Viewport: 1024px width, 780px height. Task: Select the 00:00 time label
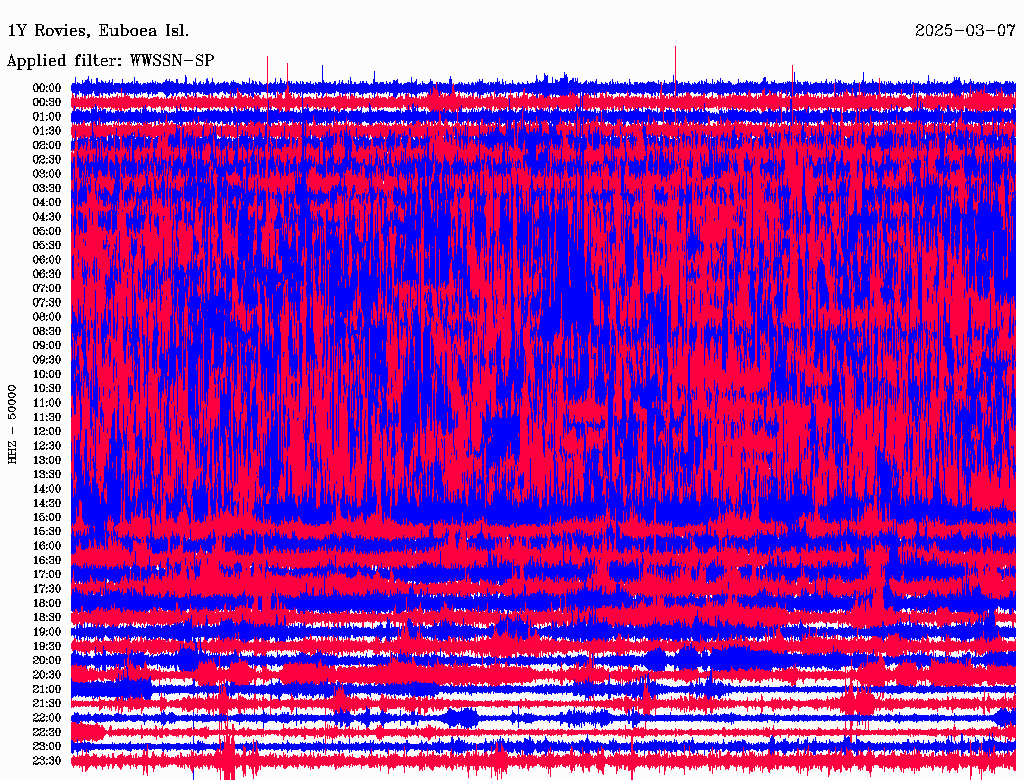[47, 88]
